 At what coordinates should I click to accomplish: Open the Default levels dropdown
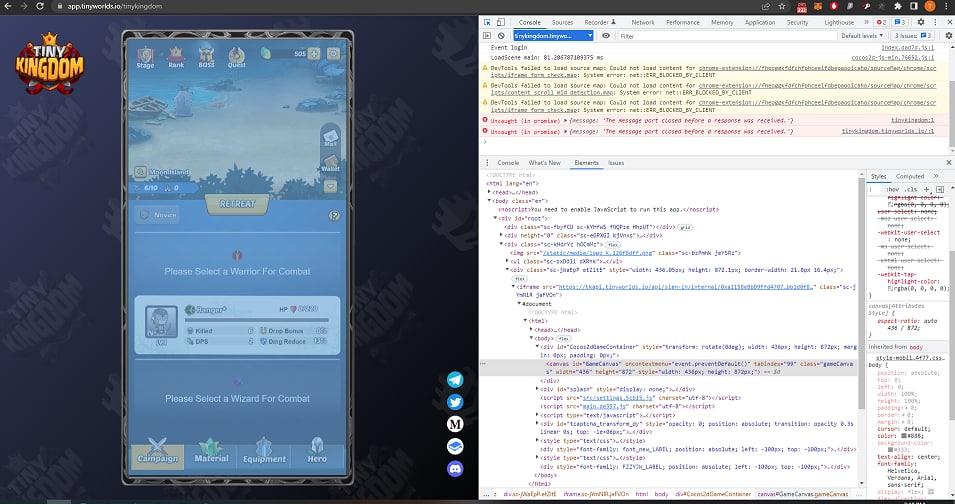pyautogui.click(x=862, y=36)
